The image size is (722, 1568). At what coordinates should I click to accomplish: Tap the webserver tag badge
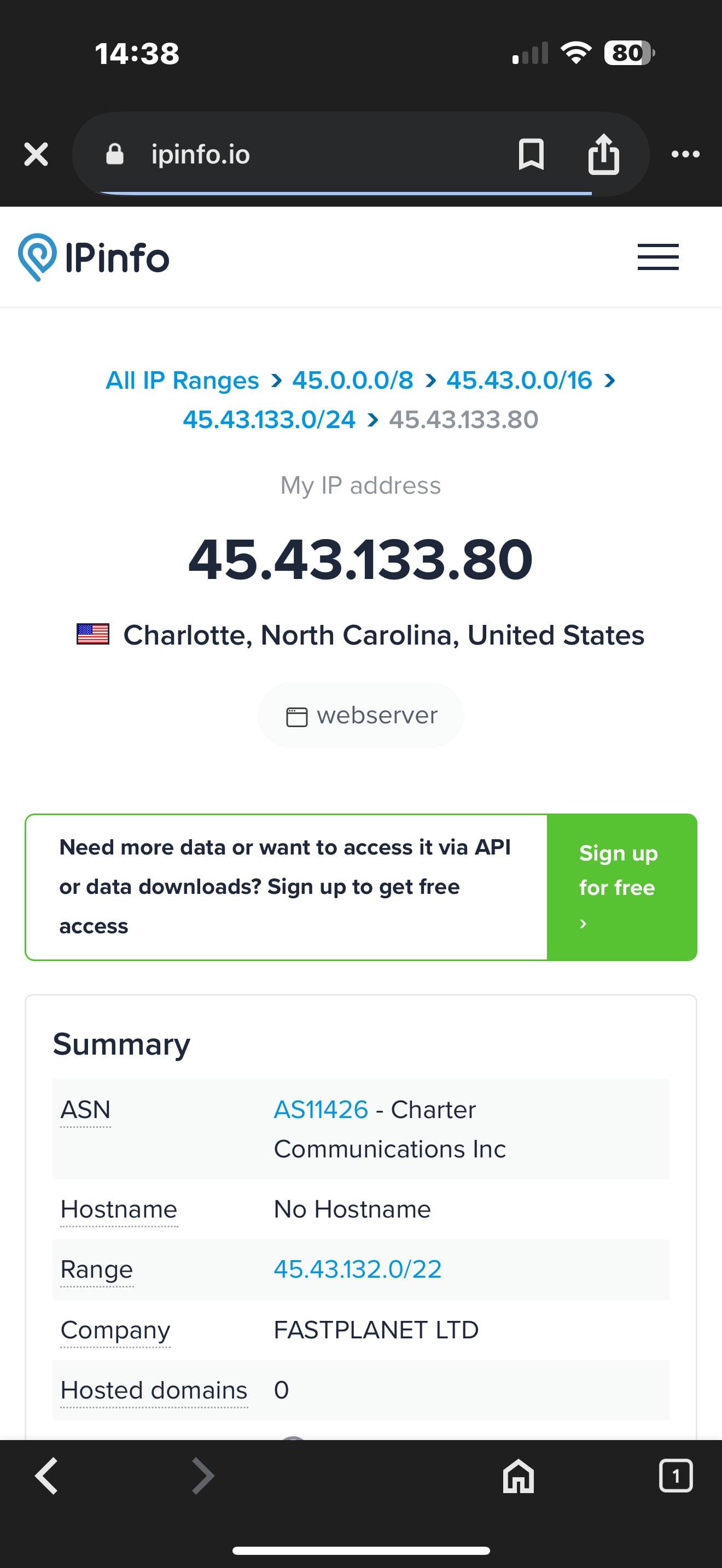[361, 715]
